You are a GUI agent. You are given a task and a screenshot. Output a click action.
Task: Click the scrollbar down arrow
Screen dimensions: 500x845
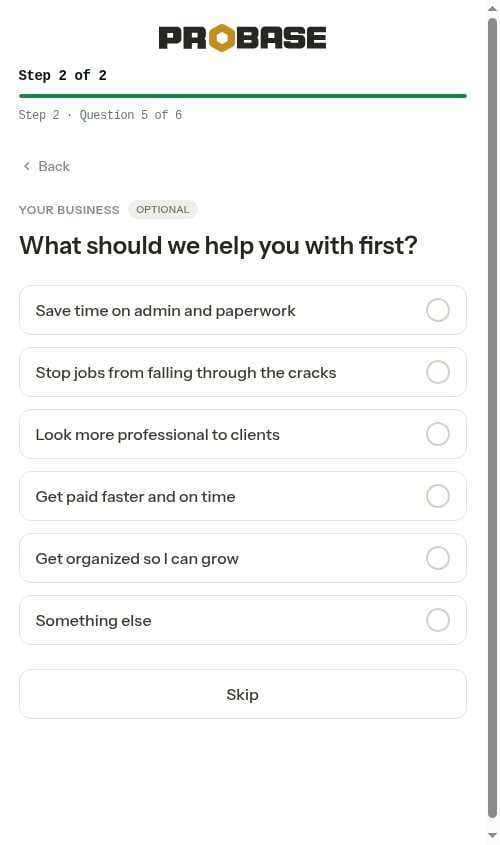coord(492,836)
